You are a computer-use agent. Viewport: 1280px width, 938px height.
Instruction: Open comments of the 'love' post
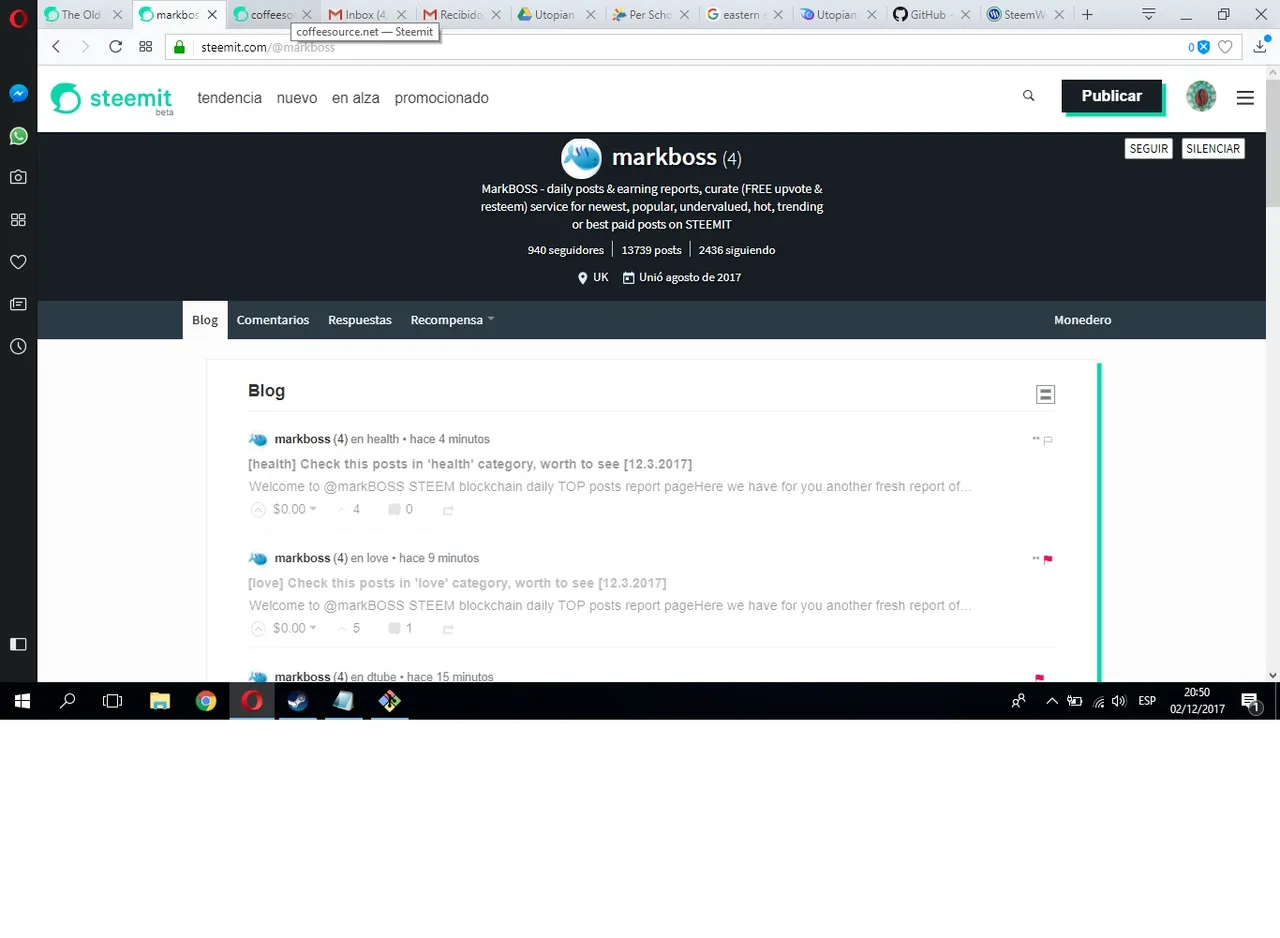pyautogui.click(x=401, y=628)
